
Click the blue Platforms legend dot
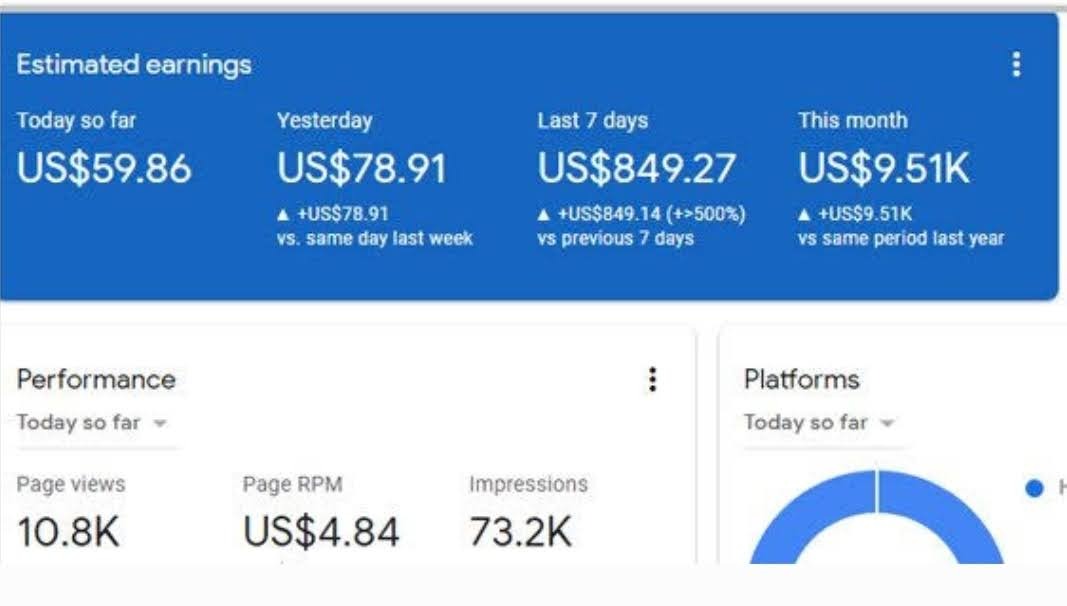tap(1035, 488)
